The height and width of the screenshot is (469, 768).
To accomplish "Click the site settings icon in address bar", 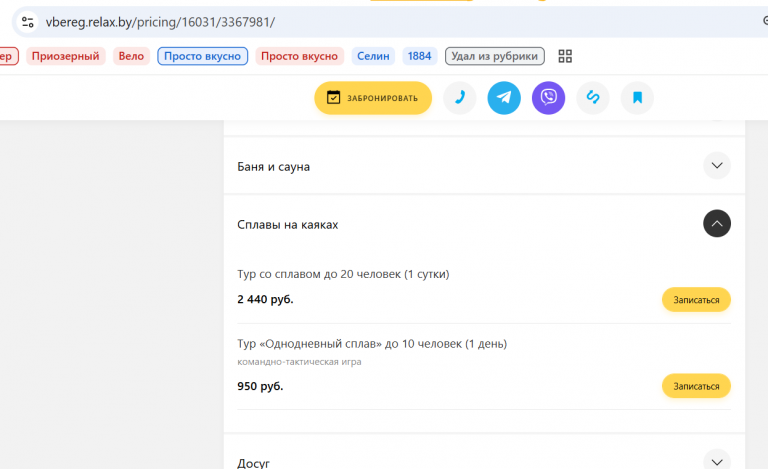I will [27, 22].
